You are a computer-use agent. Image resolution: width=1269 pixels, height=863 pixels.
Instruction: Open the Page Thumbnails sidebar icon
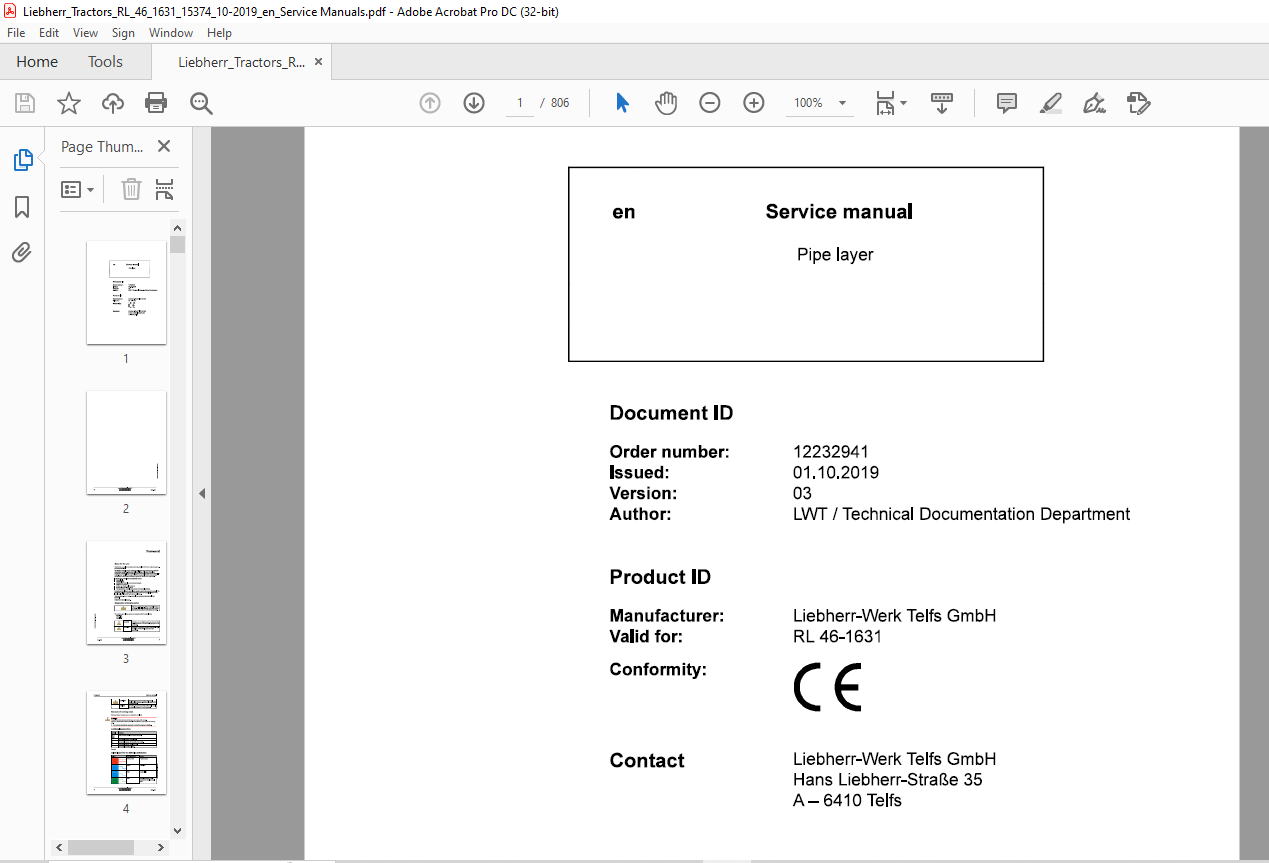pos(22,160)
